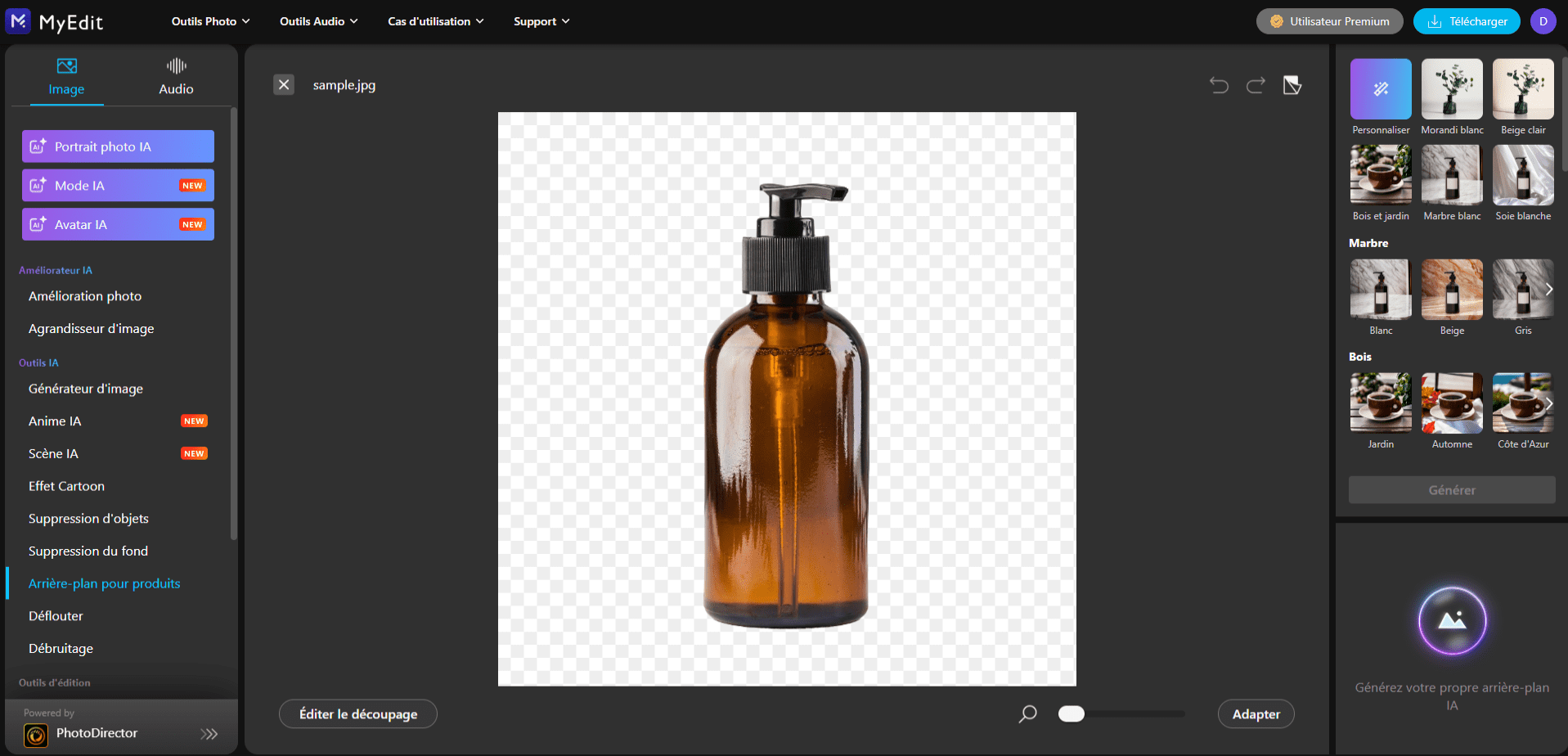Open PhotoDirector via its icon
Image resolution: width=1568 pixels, height=756 pixels.
(x=36, y=733)
